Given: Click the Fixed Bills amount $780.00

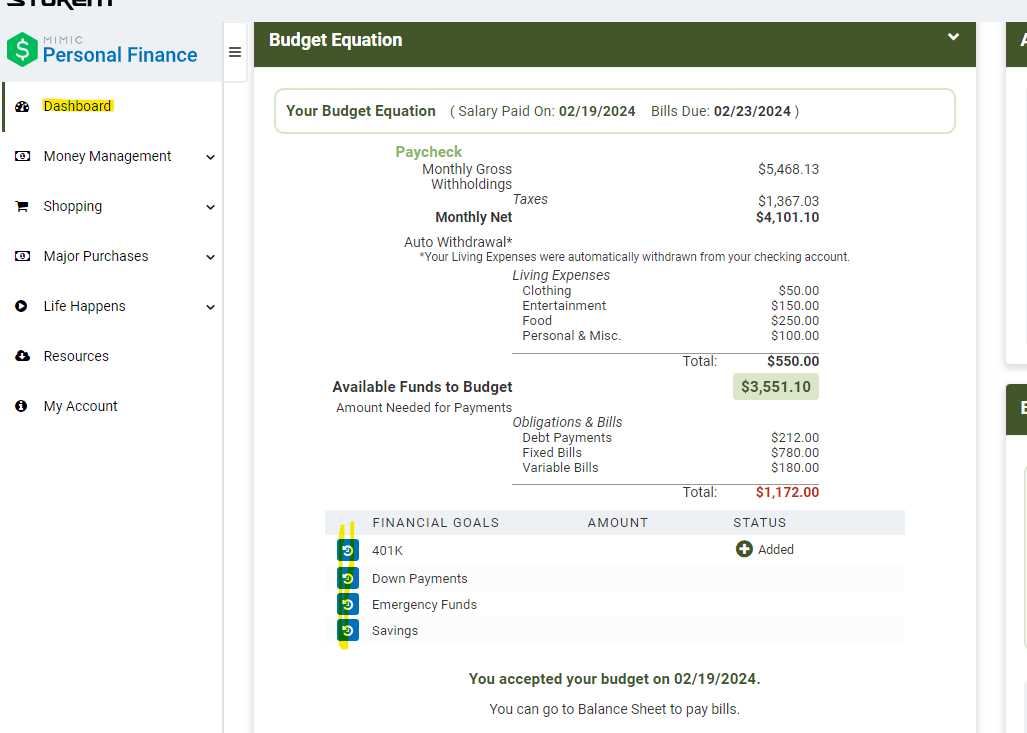Looking at the screenshot, I should [795, 453].
